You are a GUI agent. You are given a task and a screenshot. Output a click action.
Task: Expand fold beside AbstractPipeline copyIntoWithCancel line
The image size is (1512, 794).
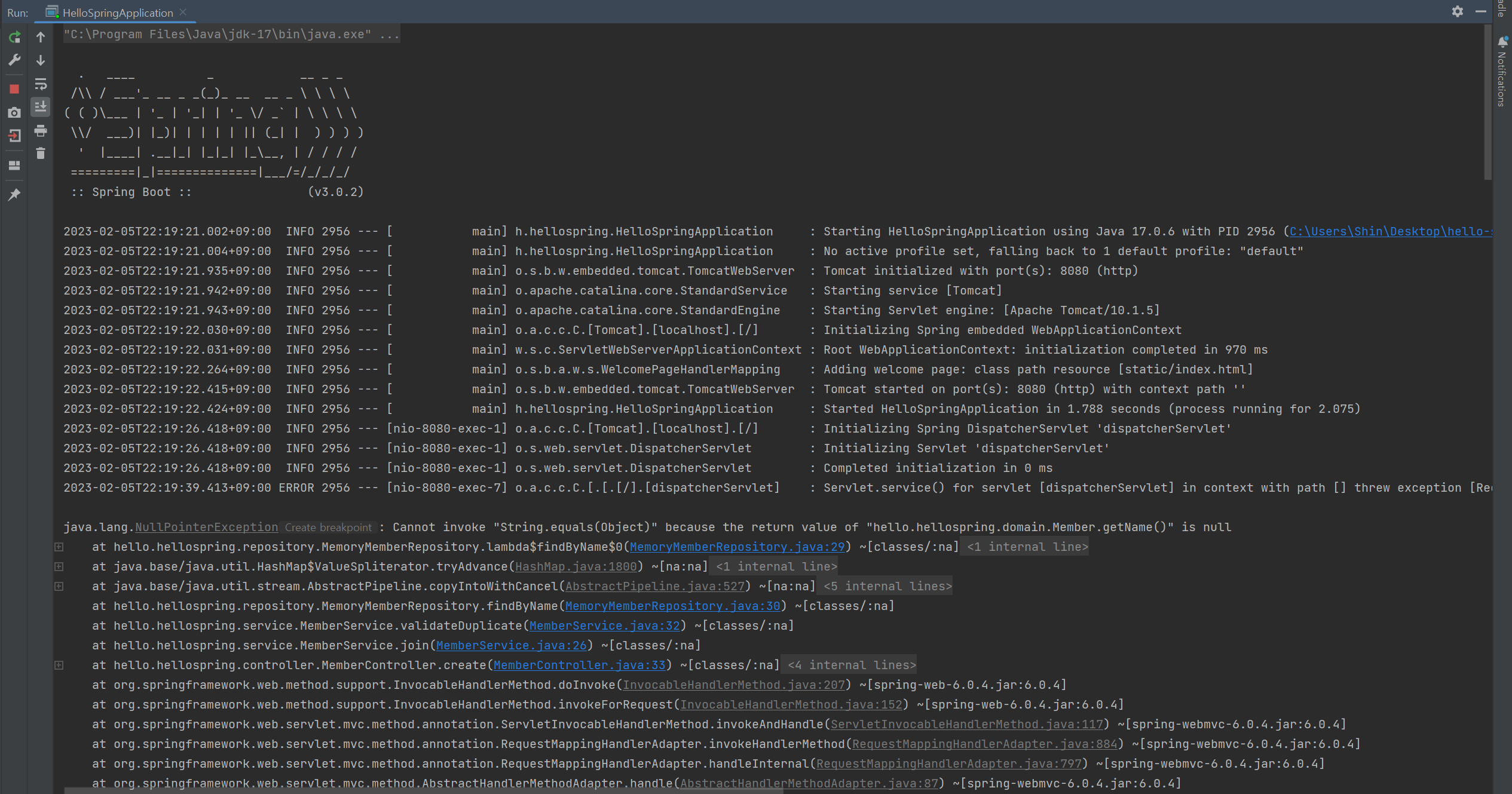click(x=59, y=586)
